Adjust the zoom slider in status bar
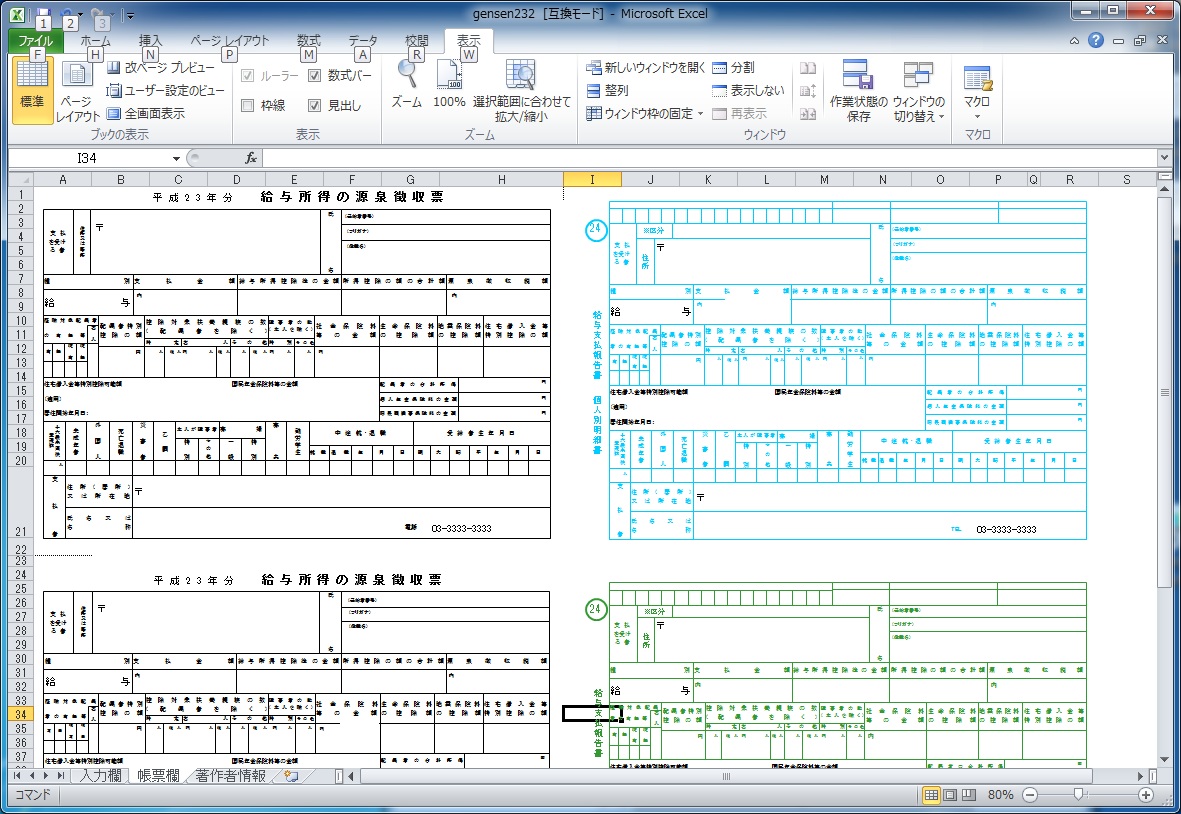 pos(1078,794)
